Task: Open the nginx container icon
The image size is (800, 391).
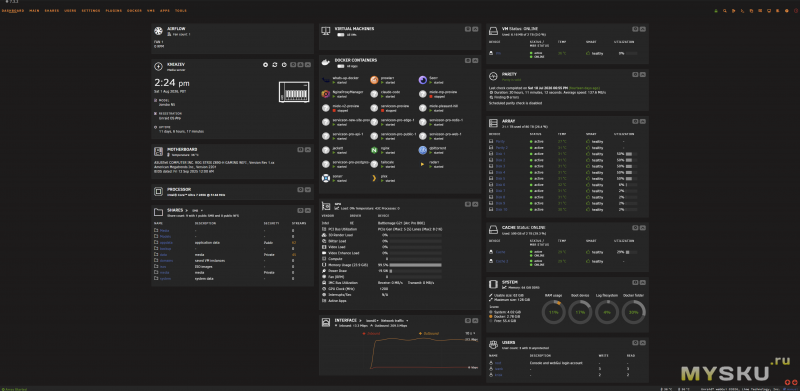Action: (x=374, y=150)
